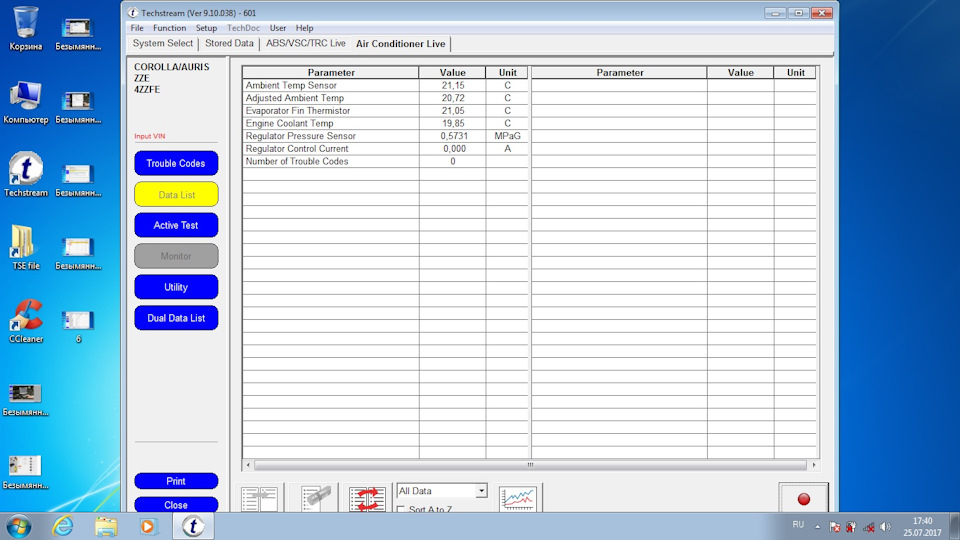Enable Sort A to Z checkbox
The height and width of the screenshot is (540, 960).
tap(401, 509)
